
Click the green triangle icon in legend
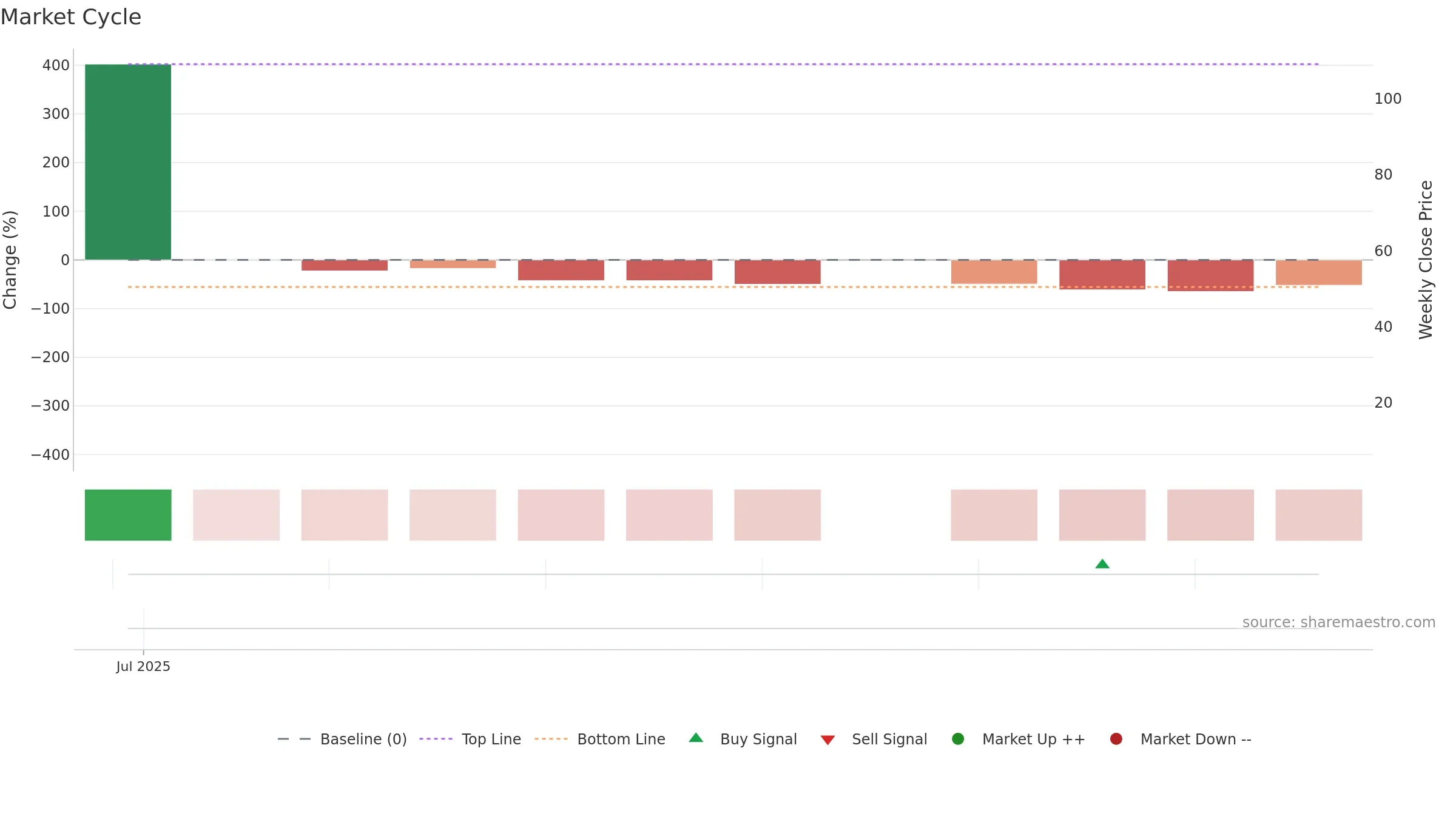(696, 738)
